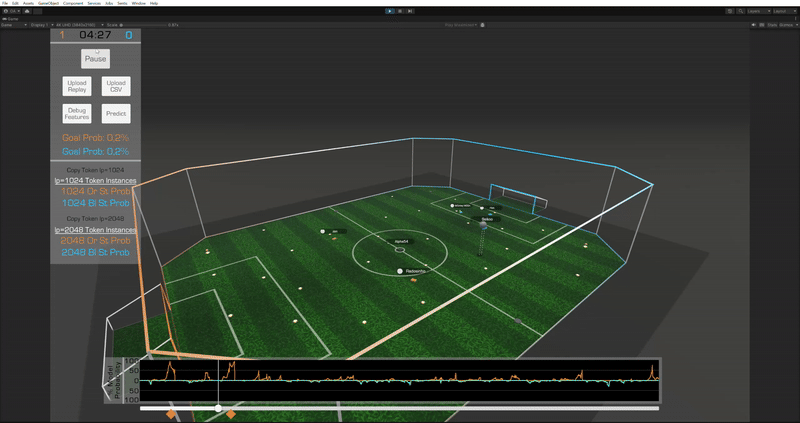Open the Display 1 dropdown

(38, 23)
